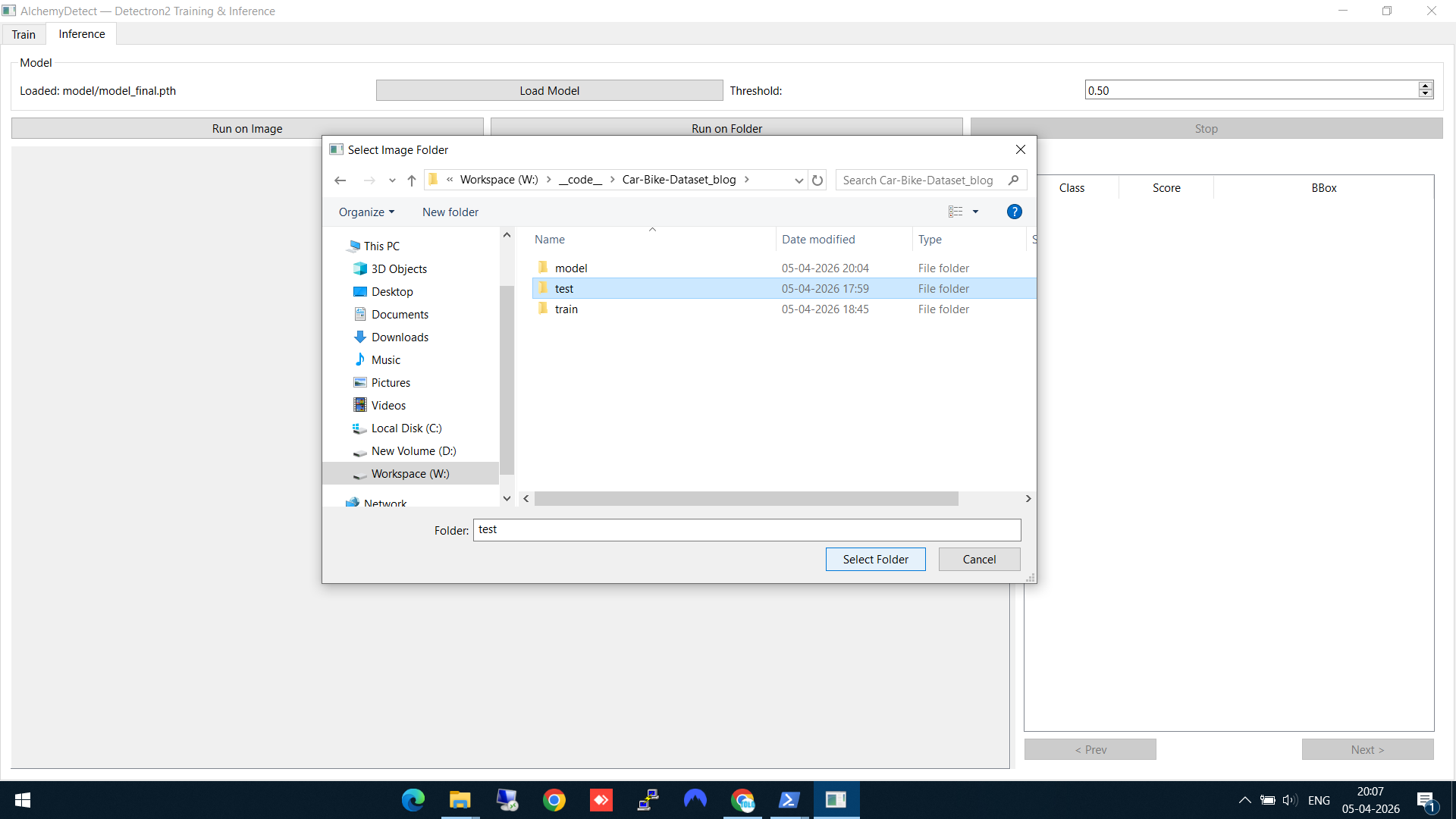Viewport: 1456px width, 819px height.
Task: Launch PowerShell from the taskbar
Action: (790, 800)
